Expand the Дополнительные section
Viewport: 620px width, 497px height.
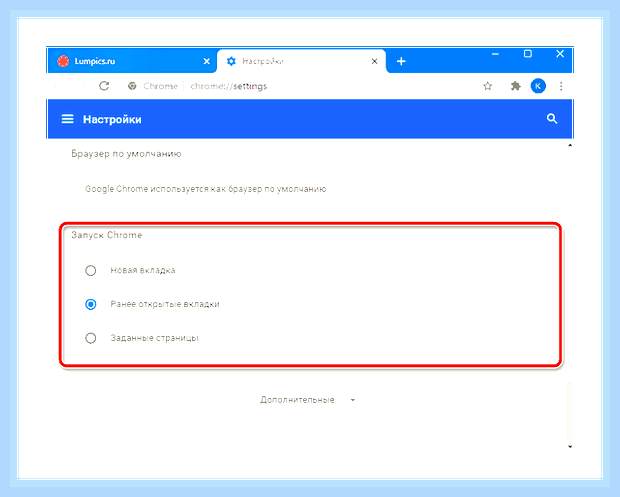pyautogui.click(x=308, y=400)
